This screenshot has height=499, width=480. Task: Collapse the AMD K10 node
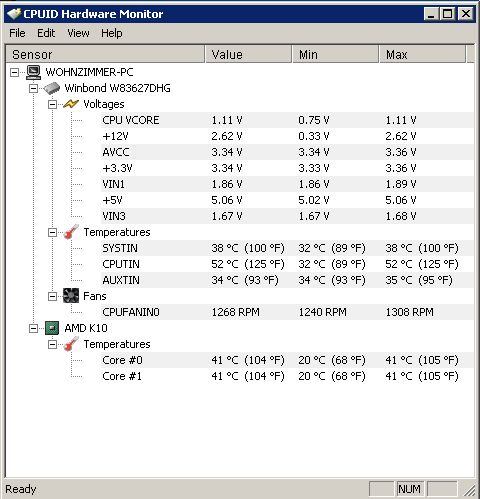[33, 328]
